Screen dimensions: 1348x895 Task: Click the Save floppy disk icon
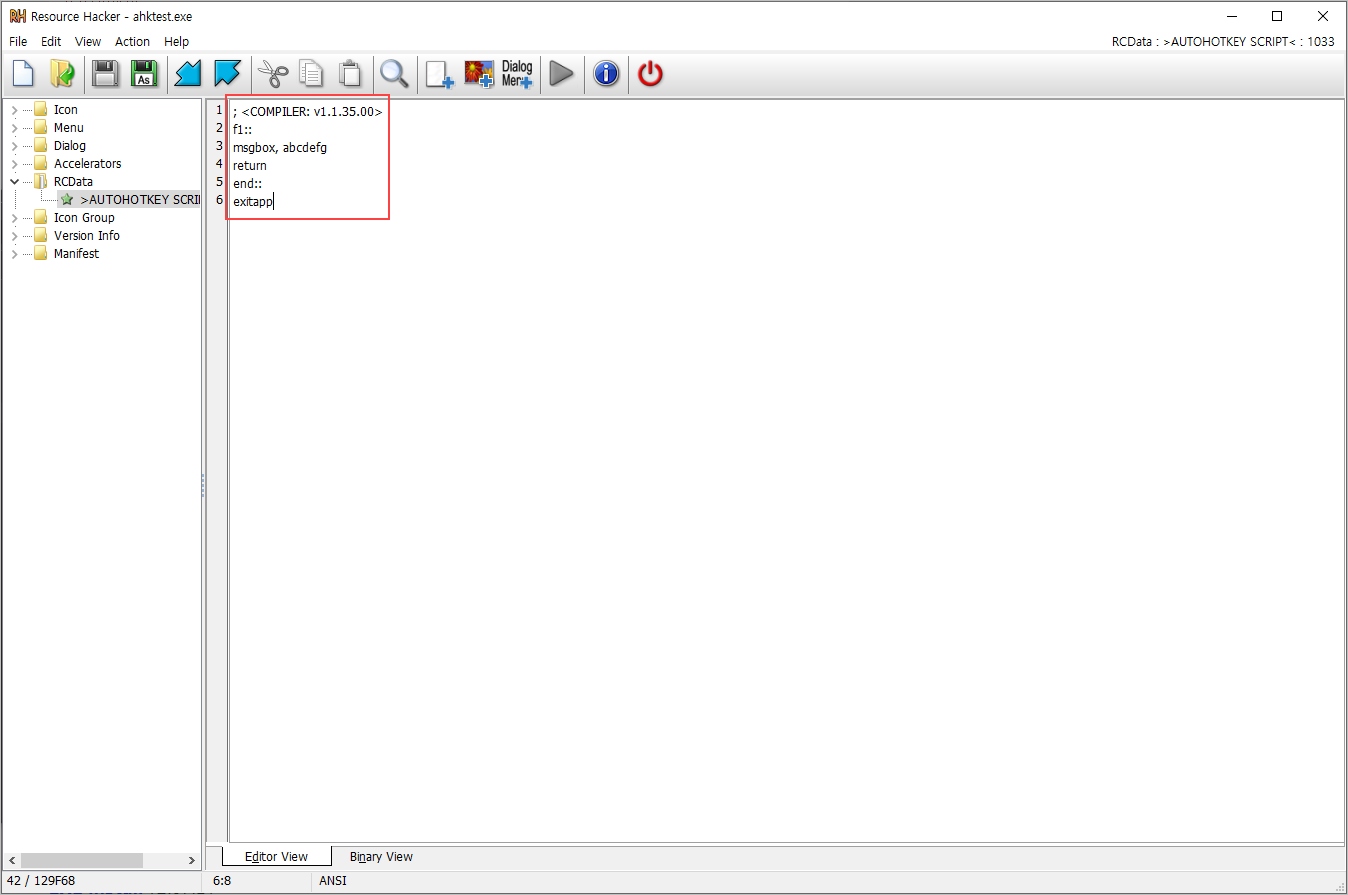click(105, 74)
